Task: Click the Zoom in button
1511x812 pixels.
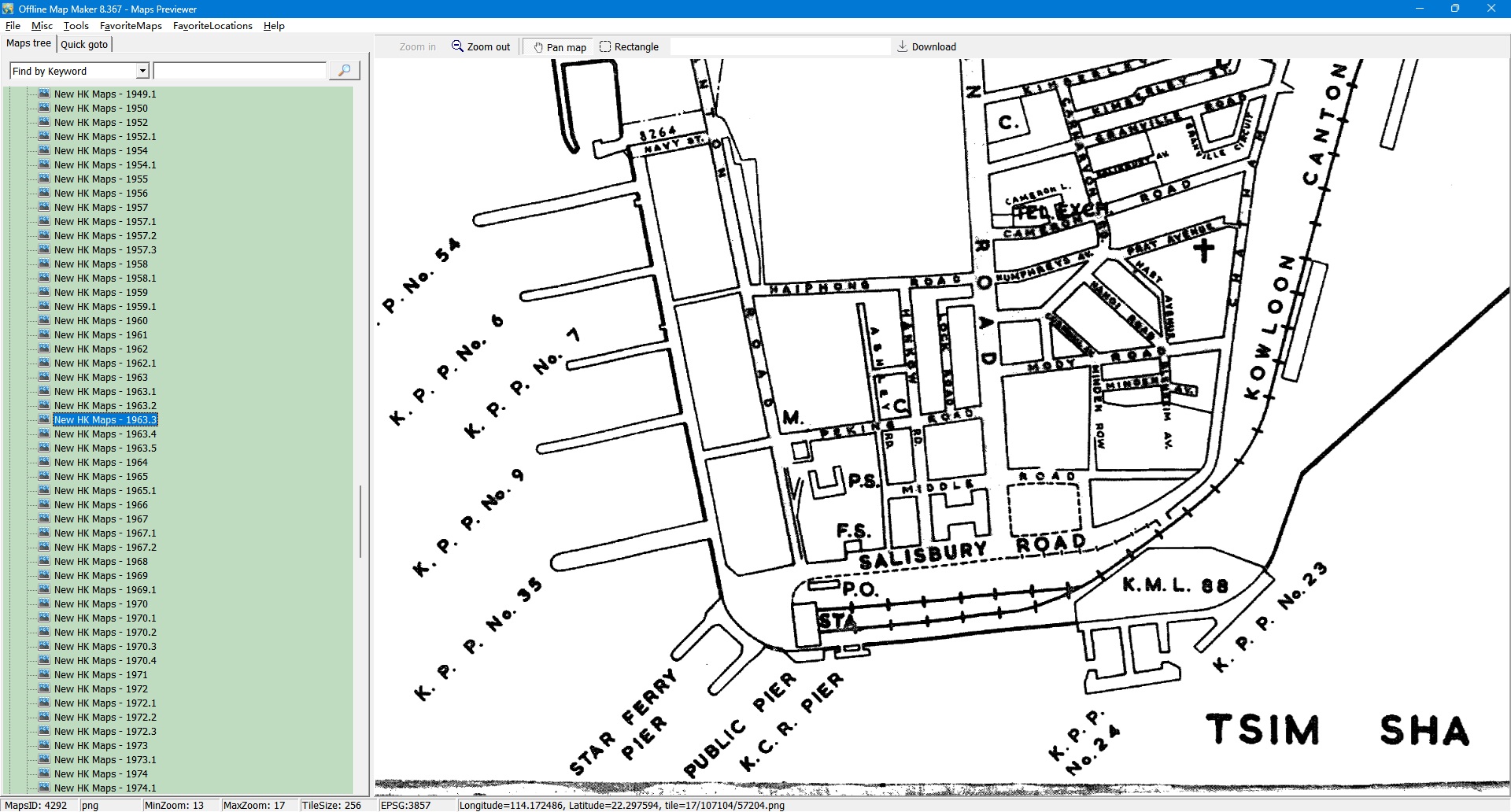Action: click(x=417, y=46)
